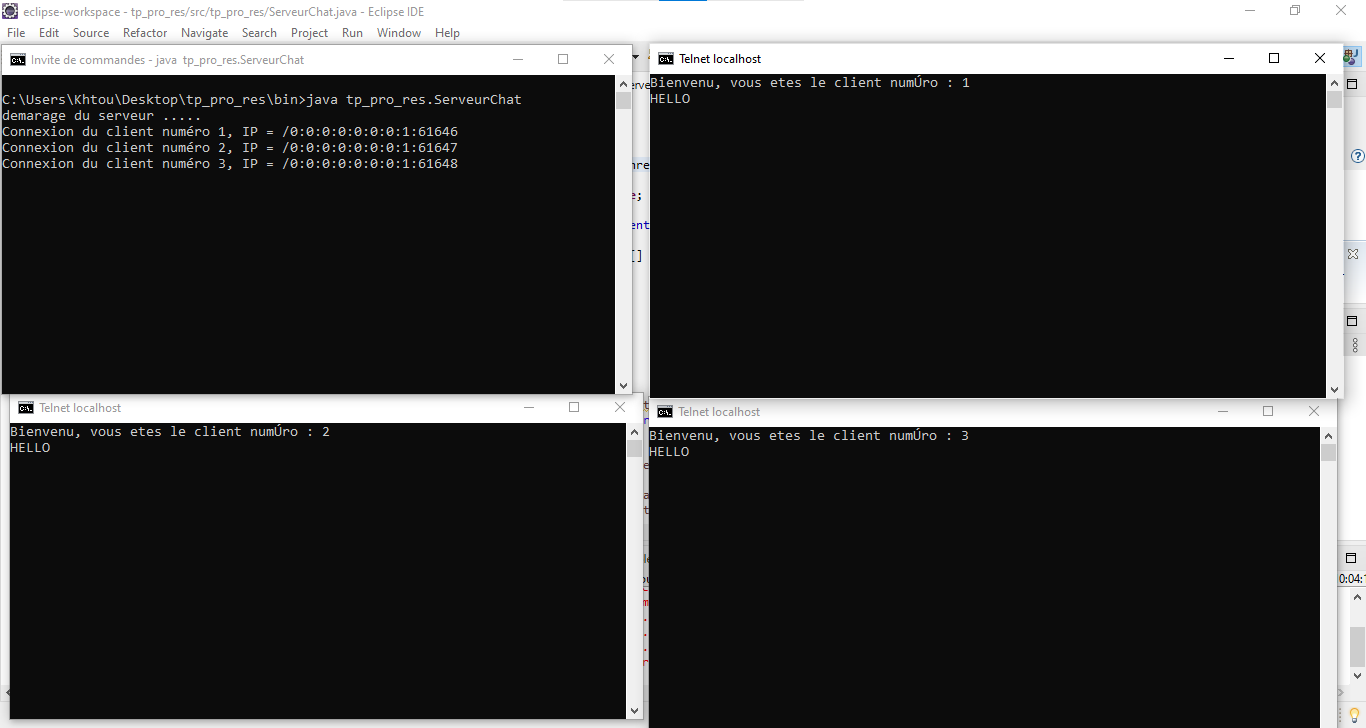Click the scroll-down arrow in client 2 Telnet window
Viewport: 1366px width, 728px height.
click(634, 710)
